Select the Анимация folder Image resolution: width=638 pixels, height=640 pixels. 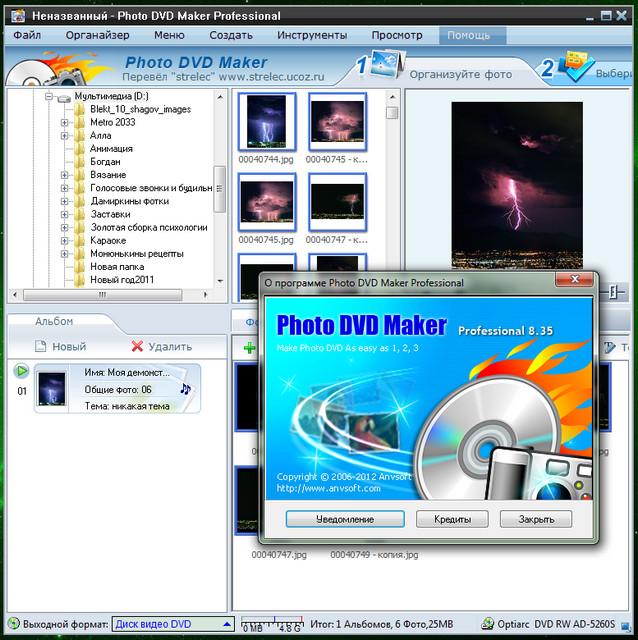click(x=111, y=149)
